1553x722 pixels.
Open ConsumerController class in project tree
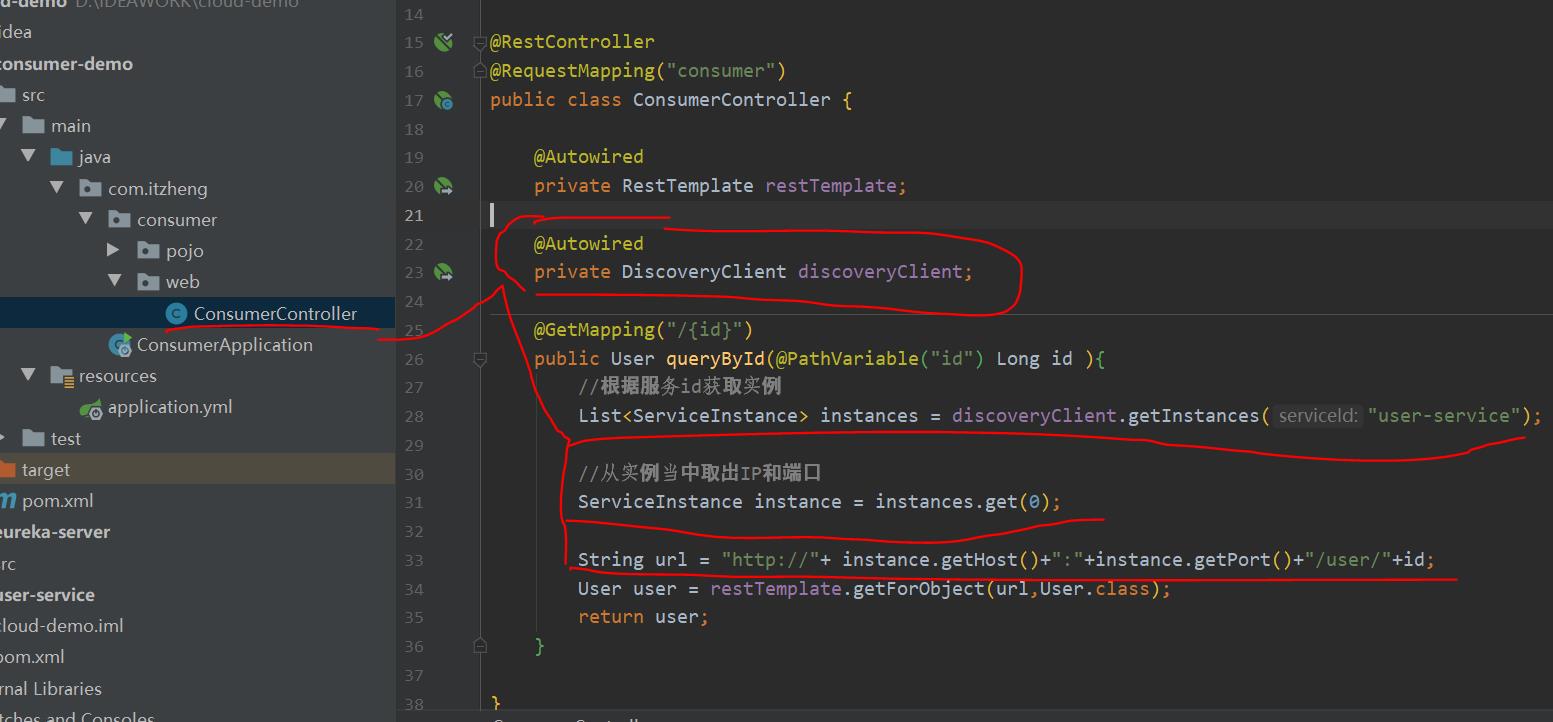pos(275,313)
